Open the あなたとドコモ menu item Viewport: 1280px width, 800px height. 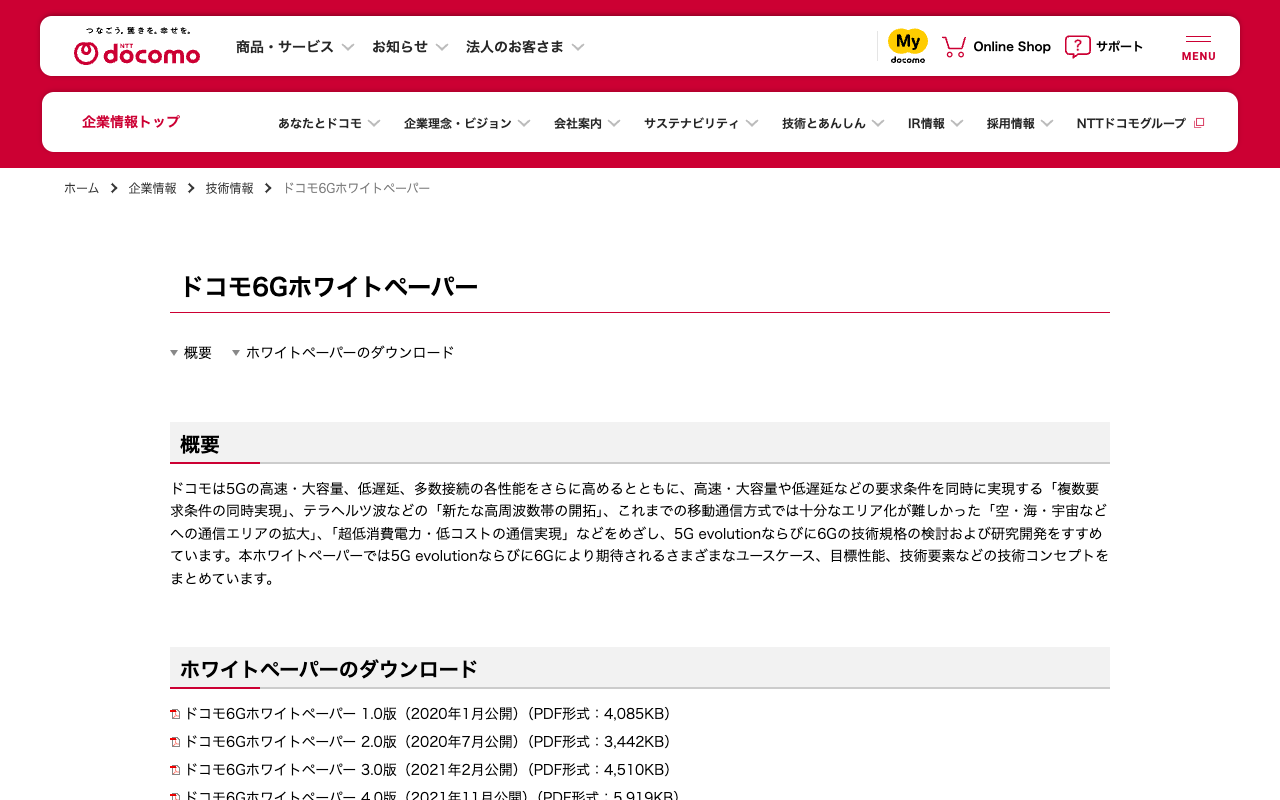[x=320, y=123]
